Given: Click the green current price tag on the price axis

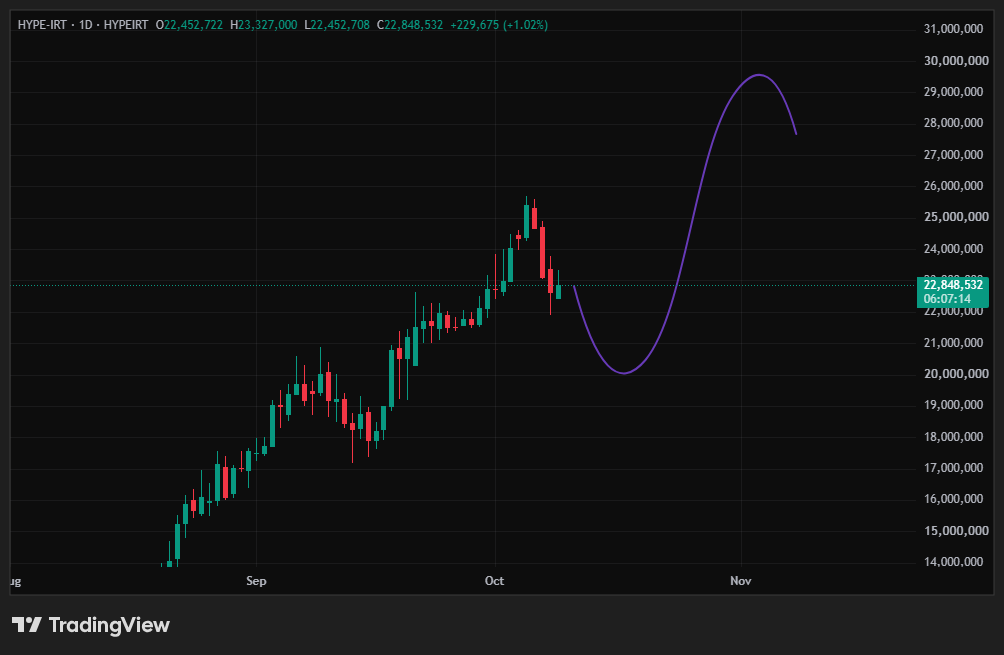Looking at the screenshot, I should coord(953,292).
